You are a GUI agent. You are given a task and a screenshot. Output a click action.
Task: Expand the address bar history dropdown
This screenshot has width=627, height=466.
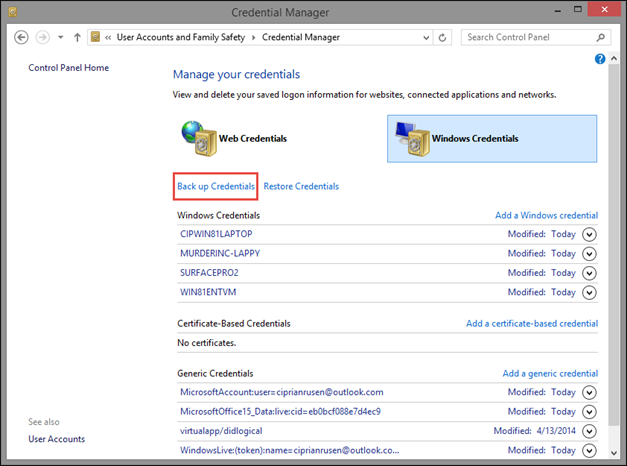tap(426, 38)
